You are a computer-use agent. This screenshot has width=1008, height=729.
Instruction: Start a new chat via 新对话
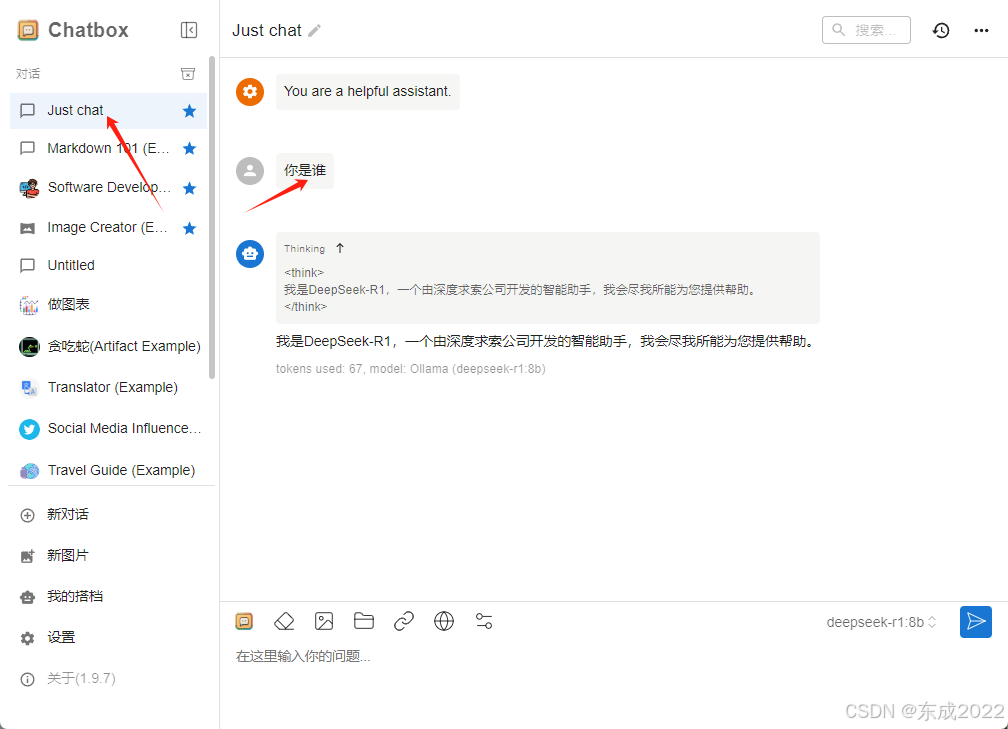pyautogui.click(x=108, y=515)
